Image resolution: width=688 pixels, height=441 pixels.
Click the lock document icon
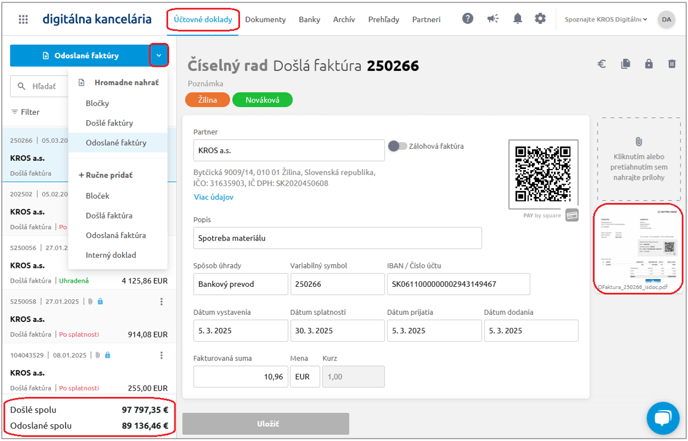click(x=649, y=64)
